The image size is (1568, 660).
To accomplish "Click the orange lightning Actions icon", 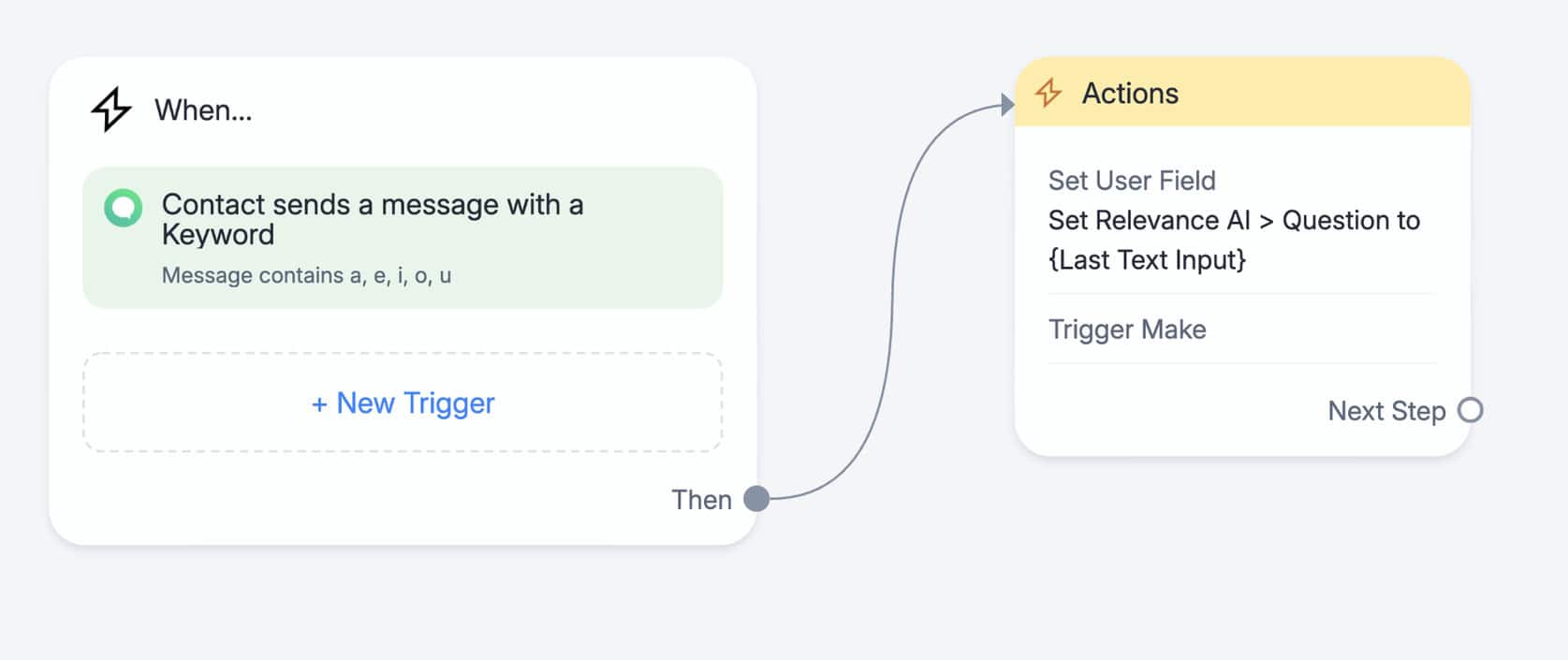I will (1048, 93).
